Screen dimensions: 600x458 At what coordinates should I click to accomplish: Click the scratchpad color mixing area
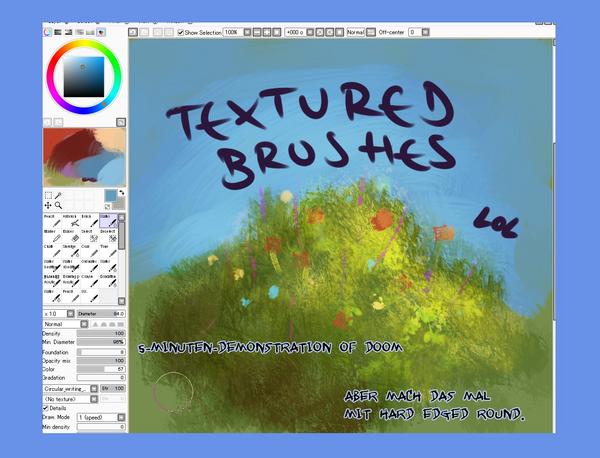point(84,157)
